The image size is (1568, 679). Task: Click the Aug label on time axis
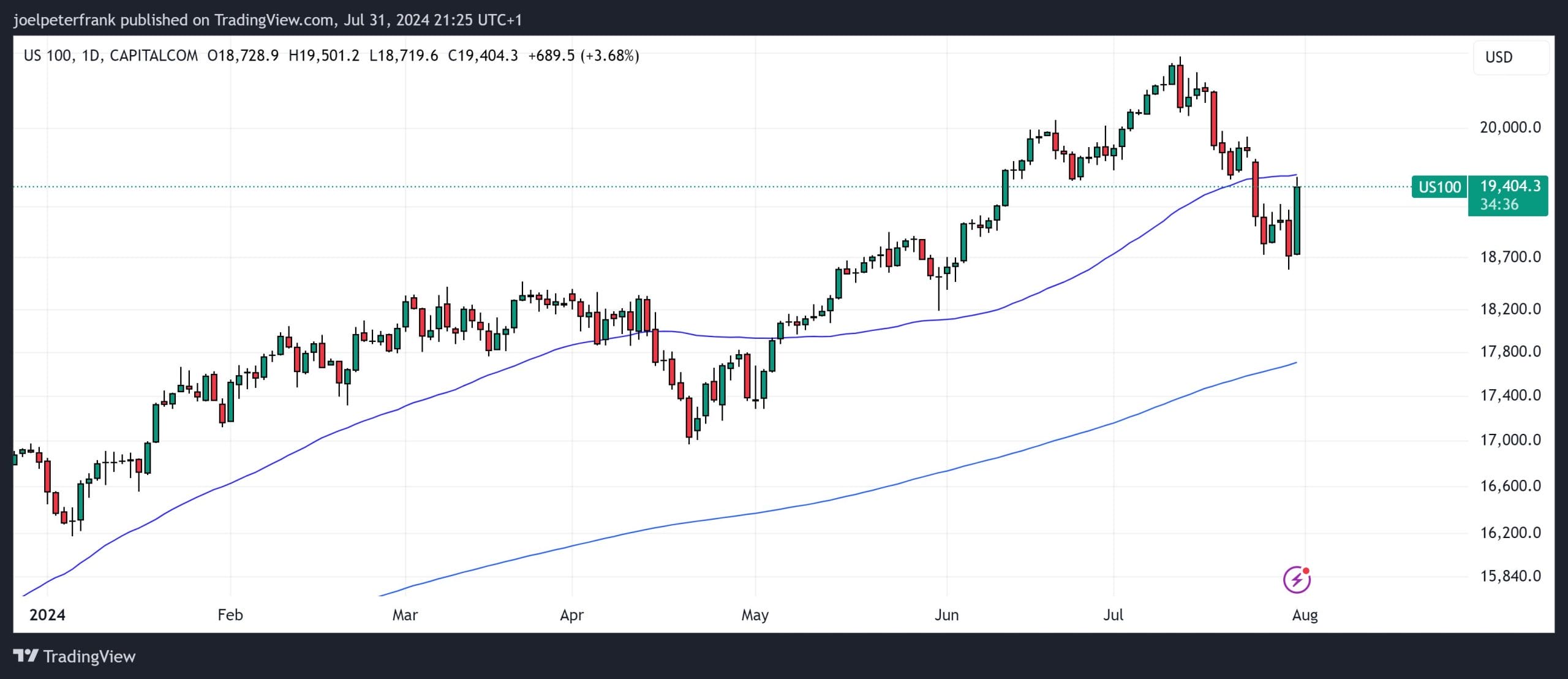coord(1305,615)
